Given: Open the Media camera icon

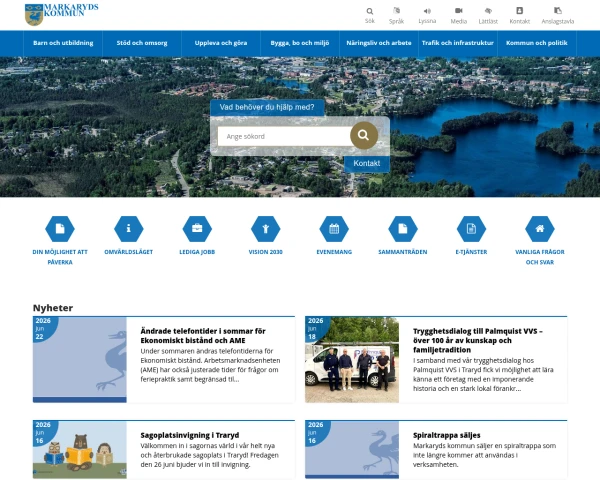Looking at the screenshot, I should (x=458, y=10).
